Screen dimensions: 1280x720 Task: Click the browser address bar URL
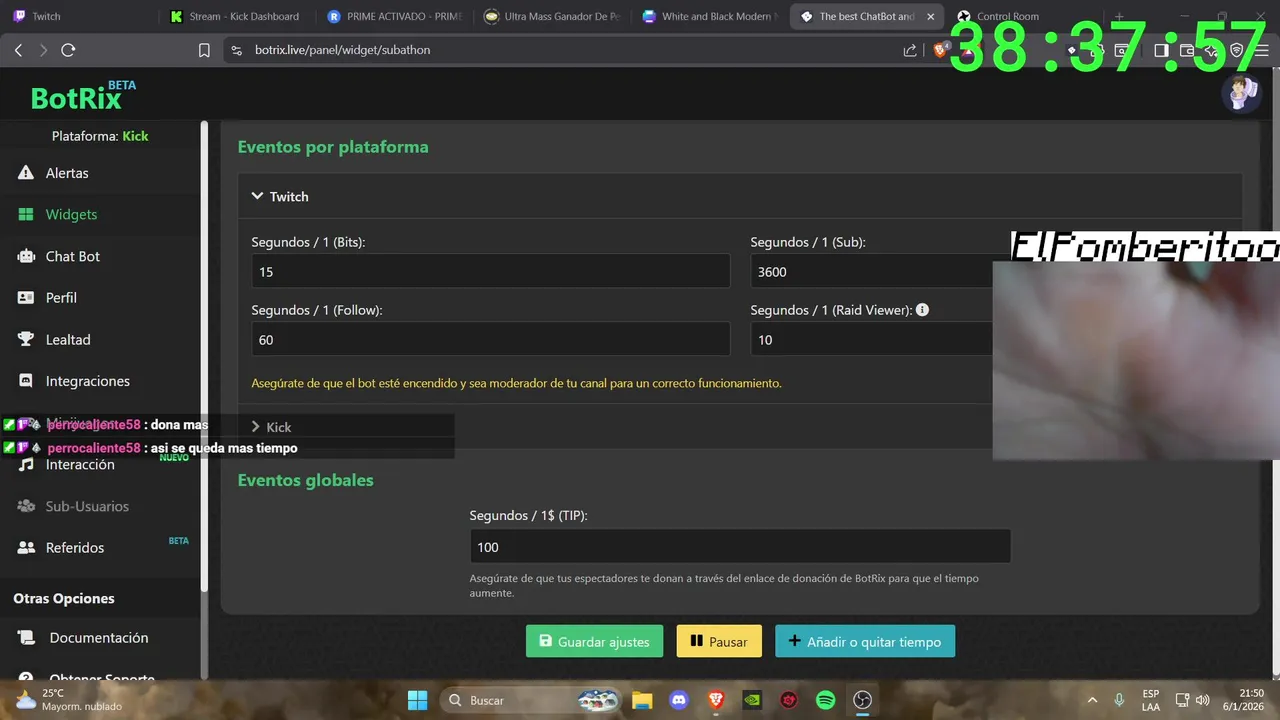tap(343, 50)
